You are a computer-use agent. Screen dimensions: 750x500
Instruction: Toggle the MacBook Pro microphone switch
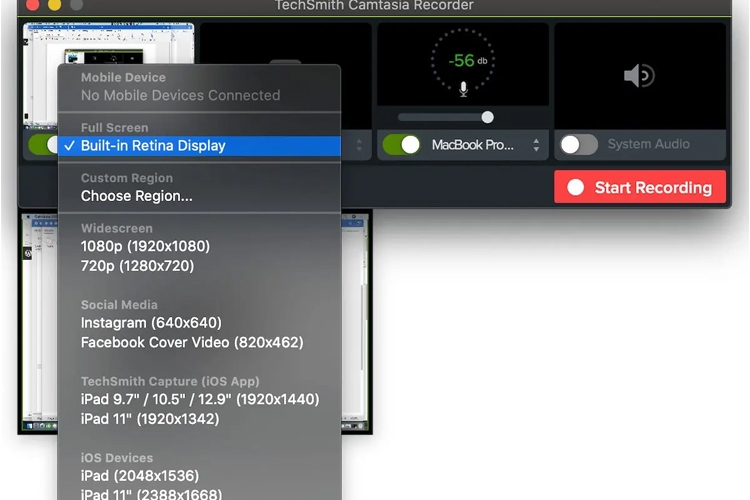point(402,144)
